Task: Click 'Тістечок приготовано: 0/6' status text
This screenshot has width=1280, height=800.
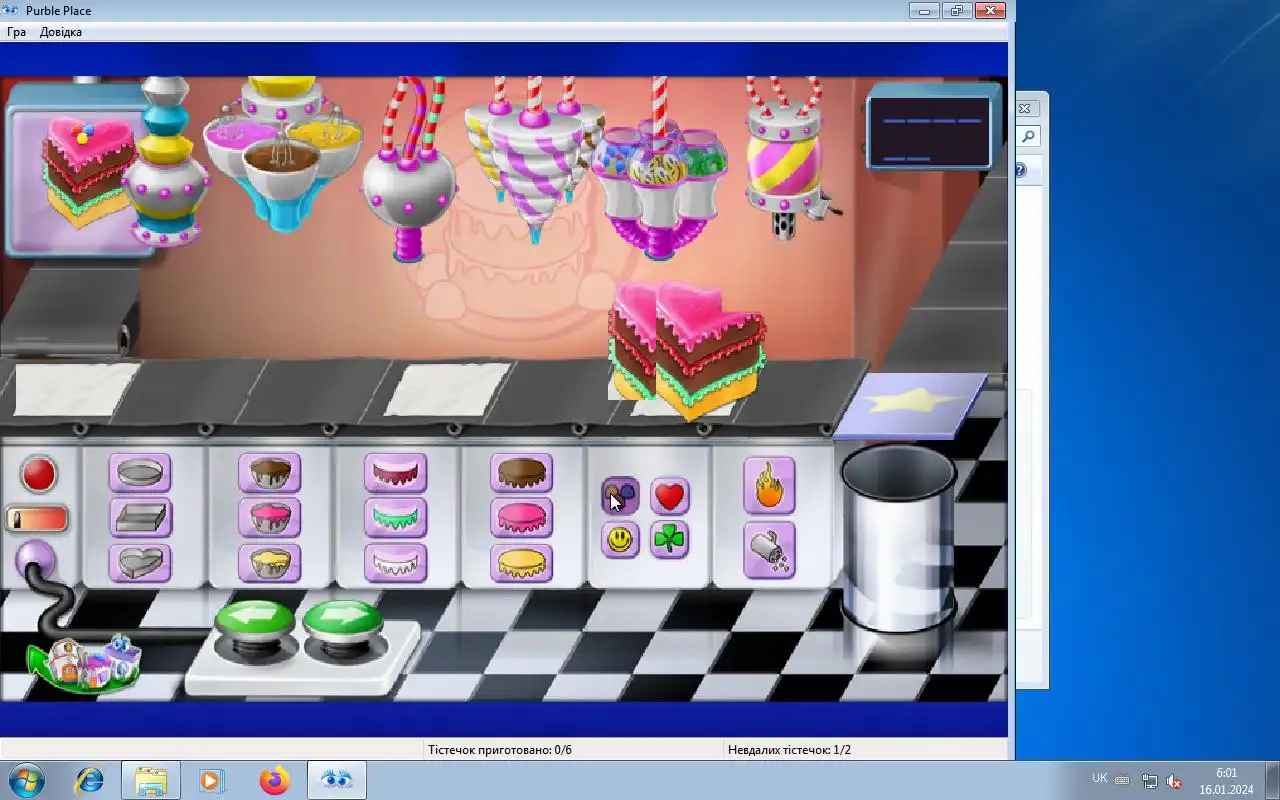Action: pyautogui.click(x=500, y=750)
